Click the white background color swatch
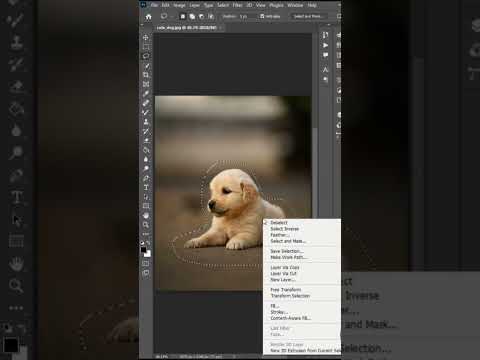This screenshot has width=480, height=360. (148, 254)
